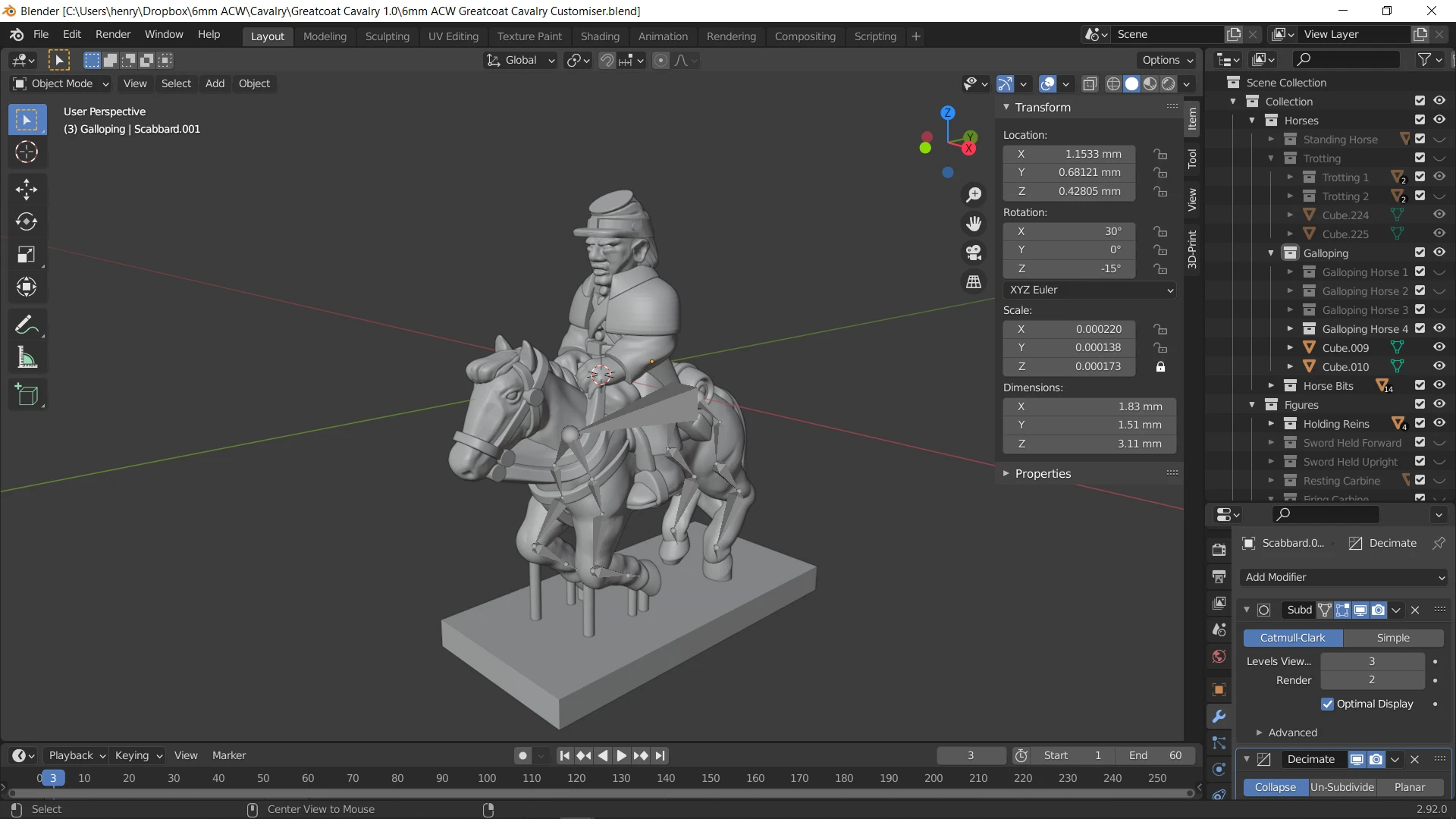Image resolution: width=1456 pixels, height=819 pixels.
Task: Uncheck the Optimal Display checkbox
Action: click(x=1327, y=704)
